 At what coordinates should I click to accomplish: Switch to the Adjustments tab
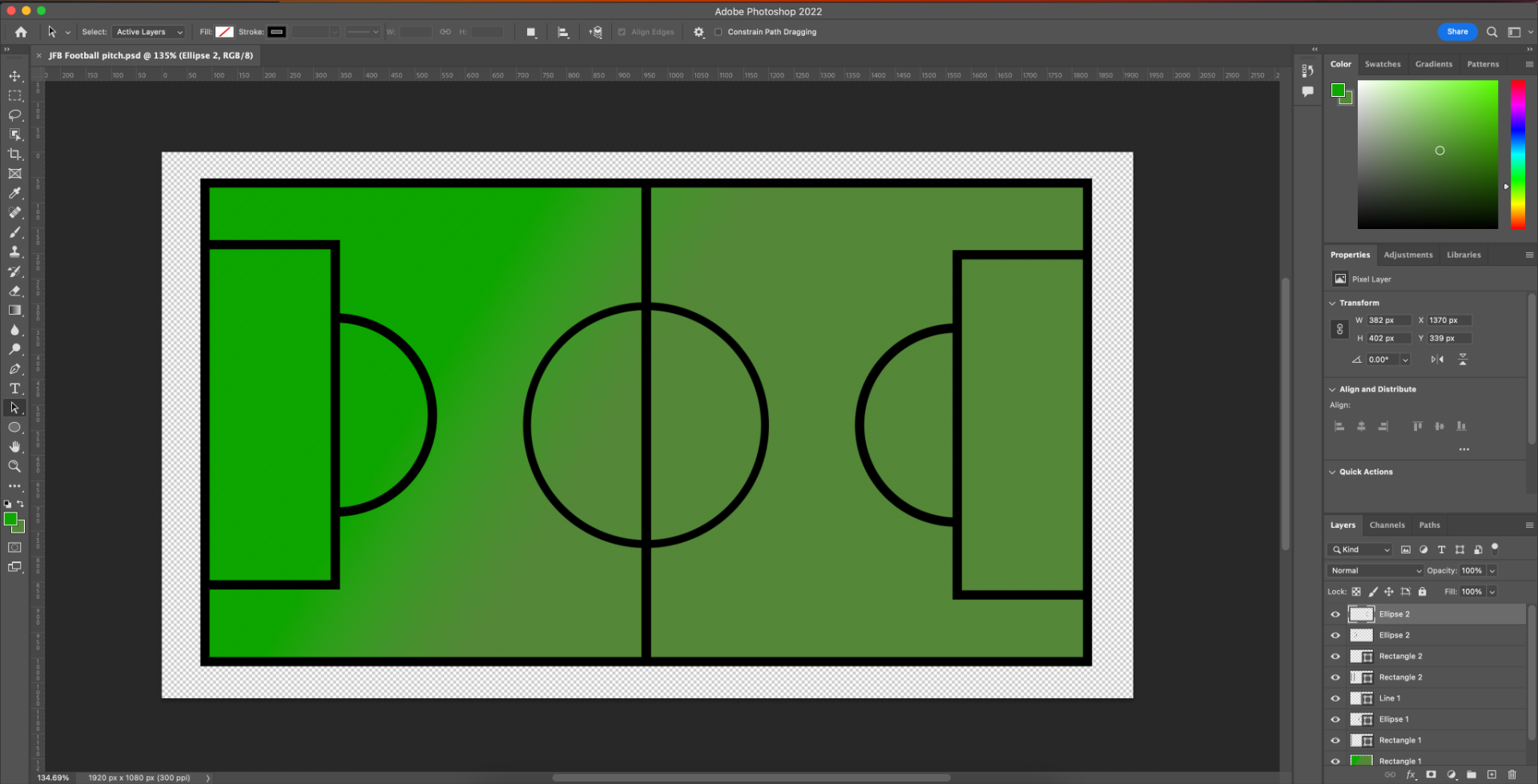(1408, 255)
